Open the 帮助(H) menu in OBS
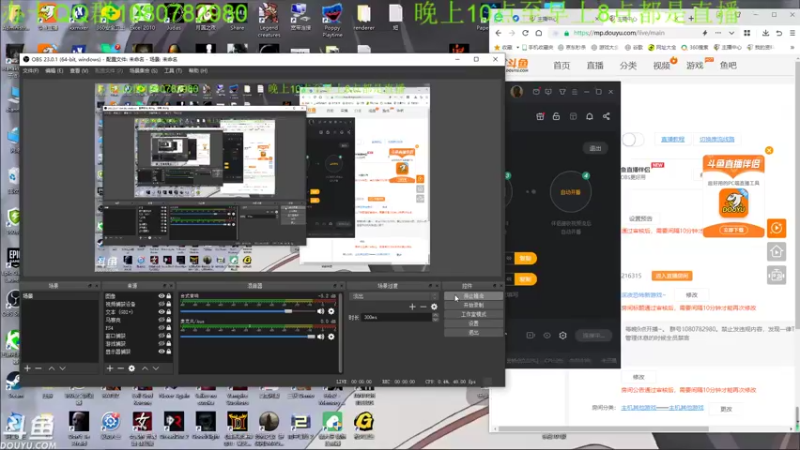 198,70
